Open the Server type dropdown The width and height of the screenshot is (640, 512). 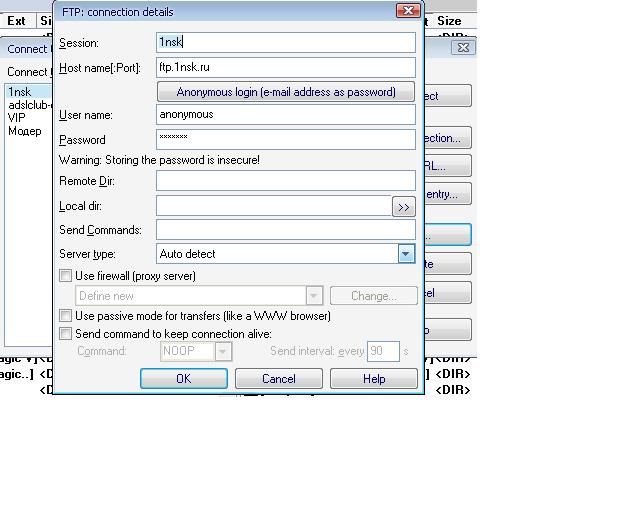click(406, 254)
